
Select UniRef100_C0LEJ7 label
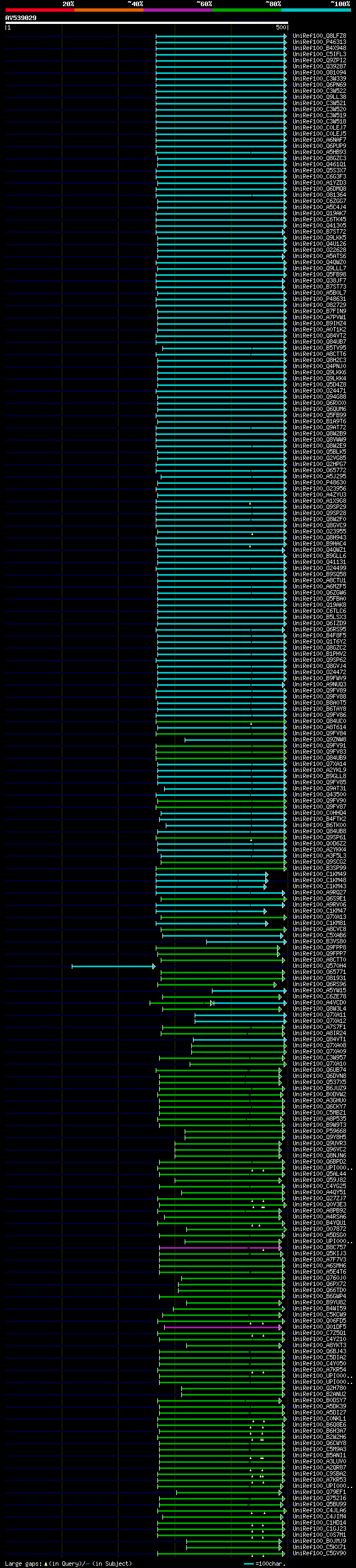pos(319,128)
